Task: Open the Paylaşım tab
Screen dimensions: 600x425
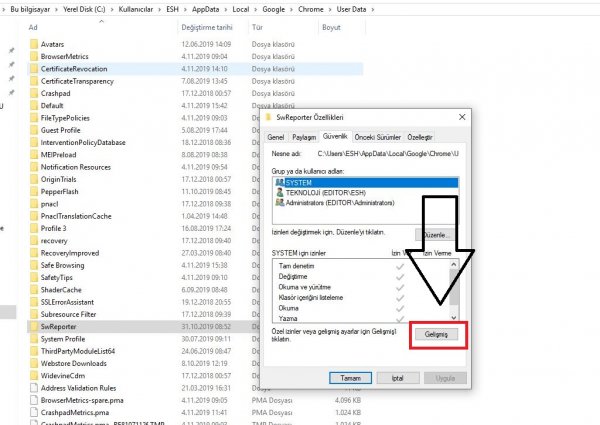Action: 304,136
